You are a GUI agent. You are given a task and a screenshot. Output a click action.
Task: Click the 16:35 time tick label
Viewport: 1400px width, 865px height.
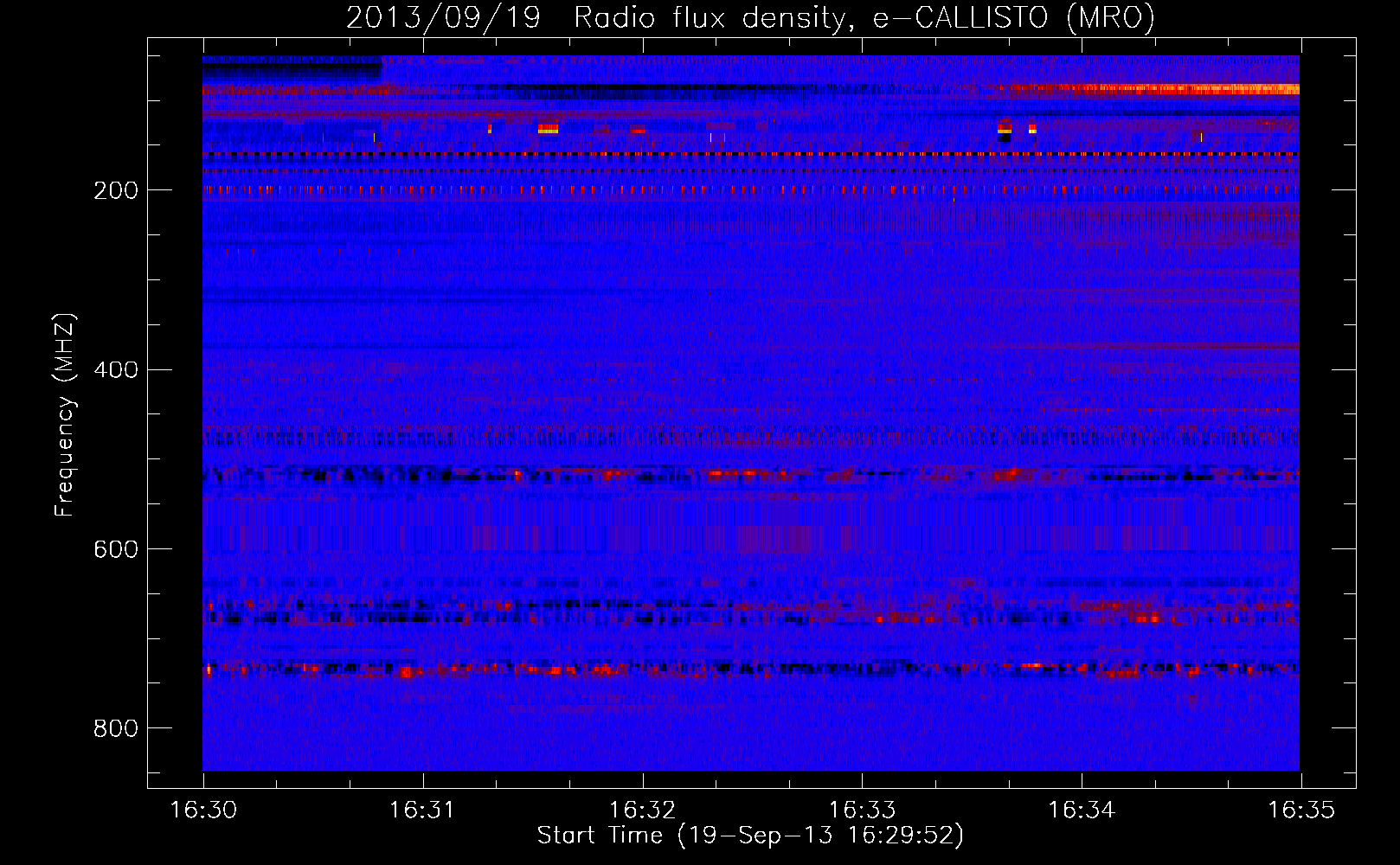pyautogui.click(x=1300, y=811)
